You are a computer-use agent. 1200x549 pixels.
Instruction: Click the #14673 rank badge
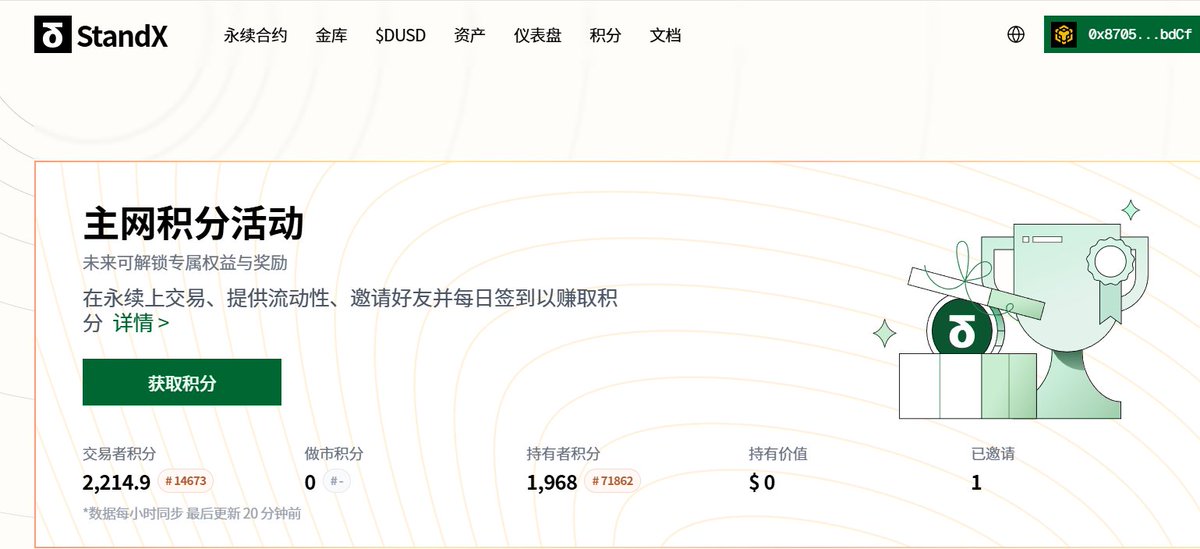point(185,482)
